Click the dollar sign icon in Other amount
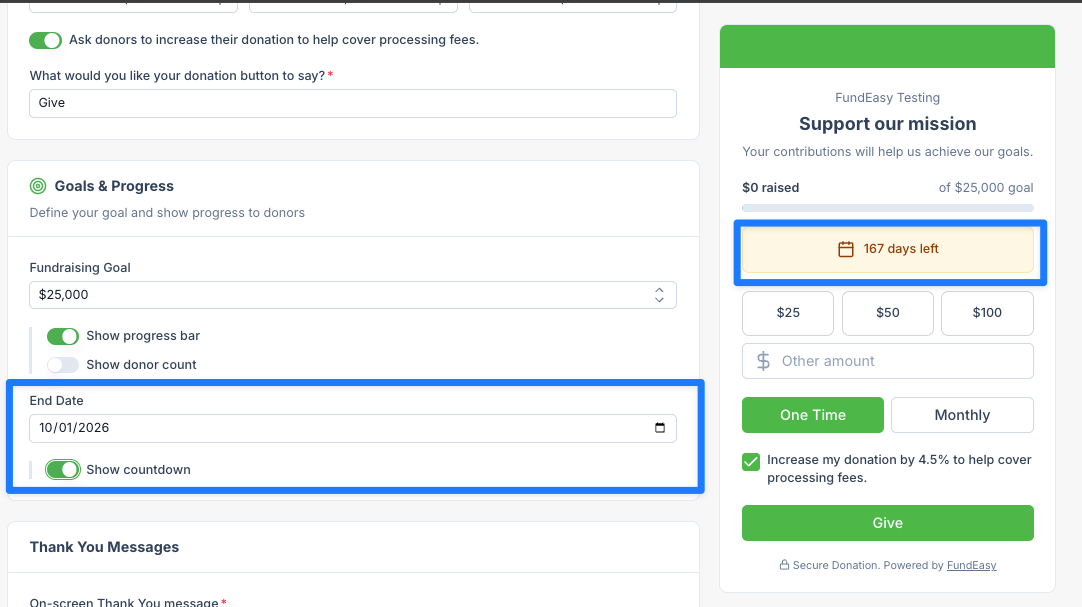 763,361
